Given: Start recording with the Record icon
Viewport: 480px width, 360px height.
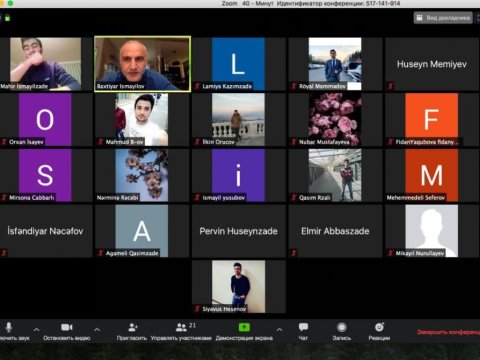Looking at the screenshot, I should tap(342, 327).
